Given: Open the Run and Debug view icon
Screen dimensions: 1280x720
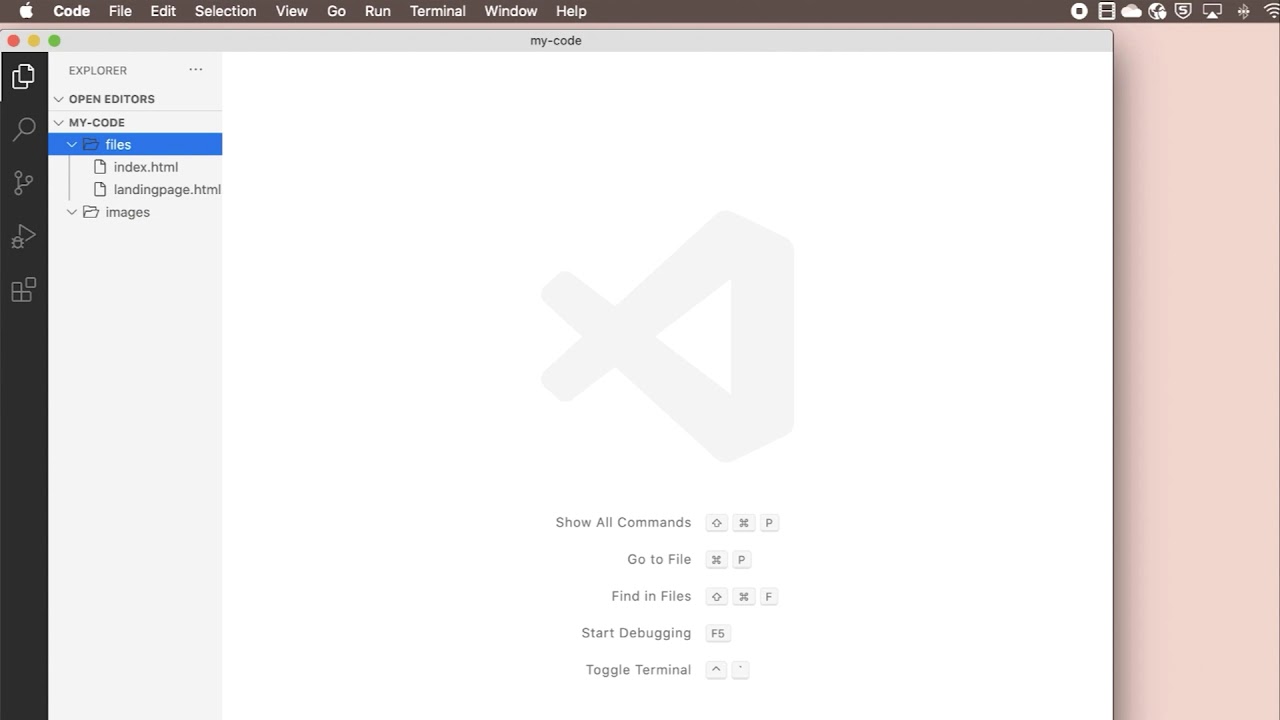Looking at the screenshot, I should pos(23,236).
